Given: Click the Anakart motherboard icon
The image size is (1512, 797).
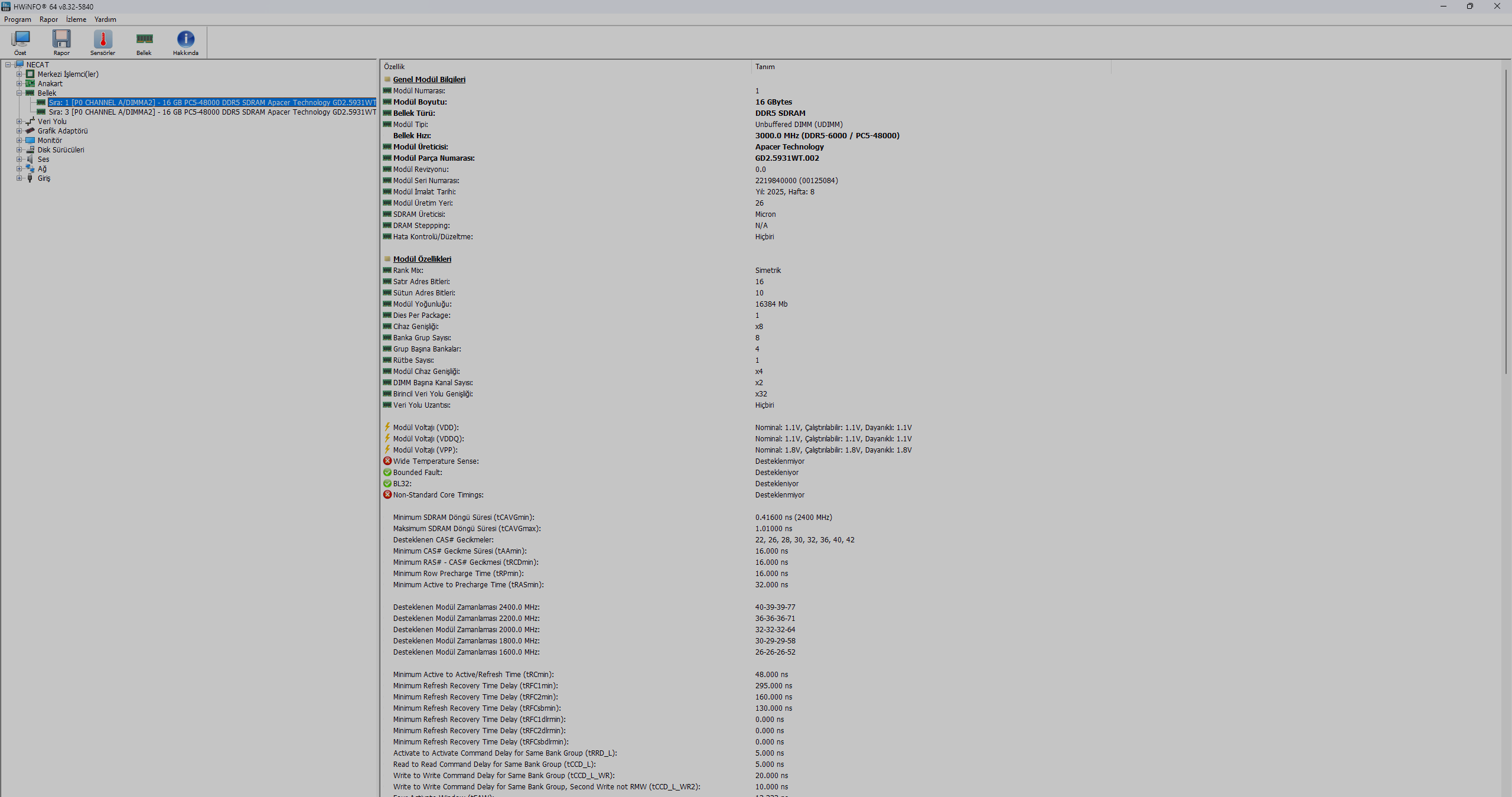Looking at the screenshot, I should point(30,83).
